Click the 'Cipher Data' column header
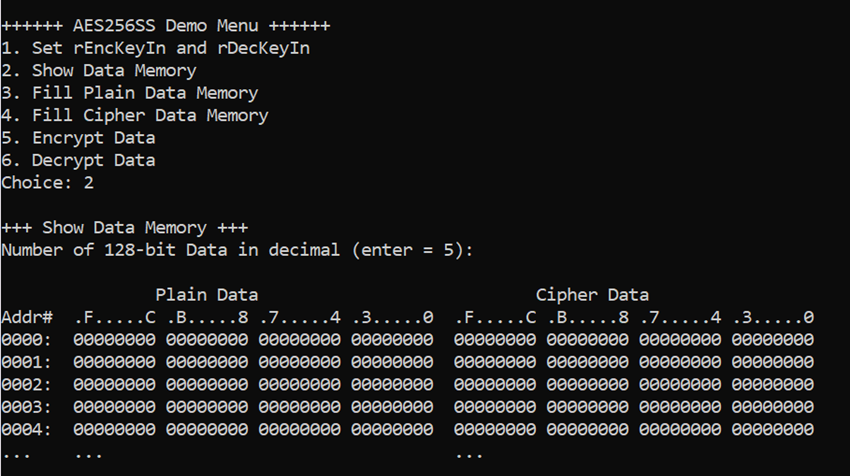 (x=592, y=295)
